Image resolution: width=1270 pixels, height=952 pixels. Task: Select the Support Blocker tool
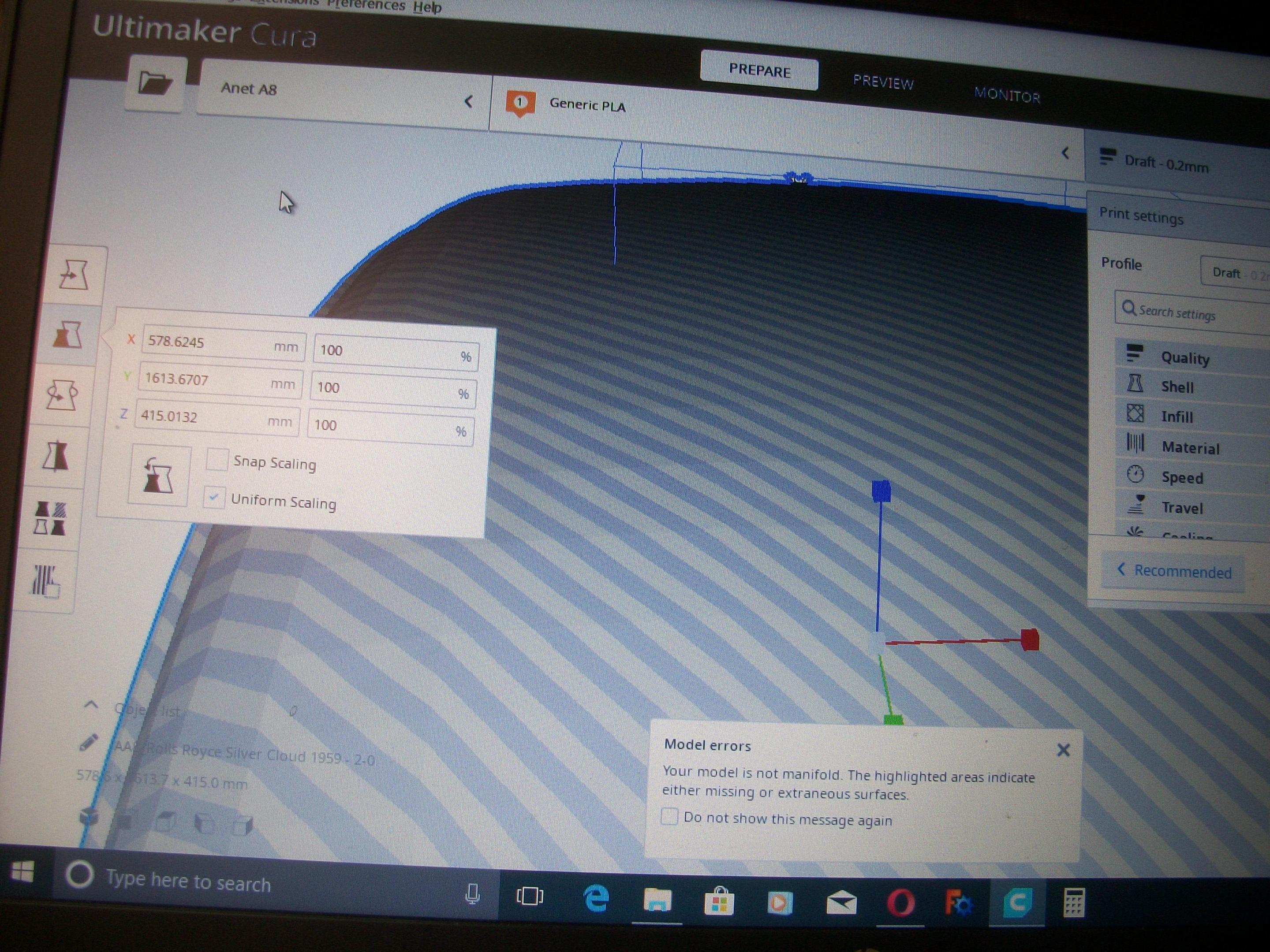pos(46,581)
